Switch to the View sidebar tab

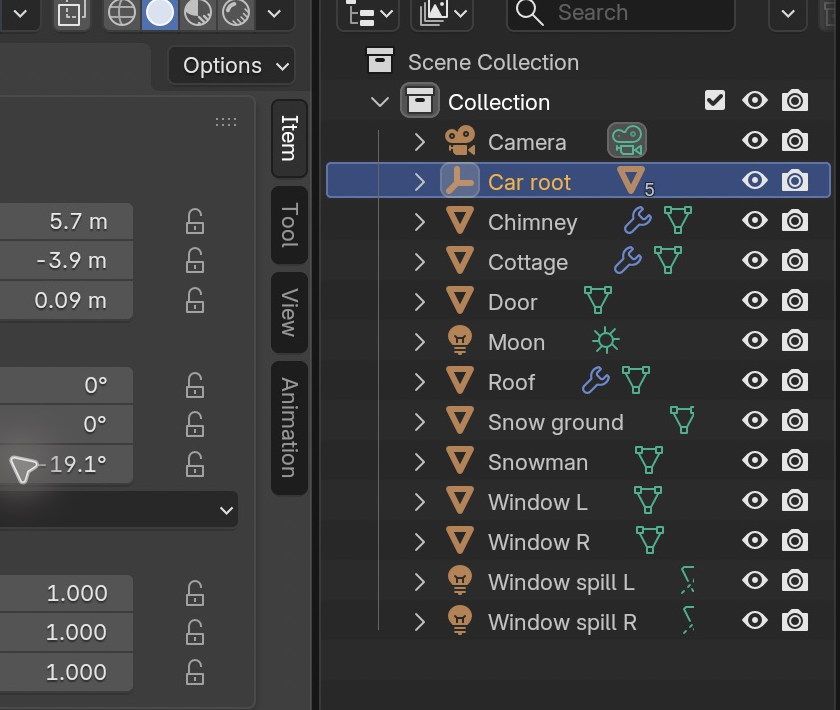click(x=289, y=312)
